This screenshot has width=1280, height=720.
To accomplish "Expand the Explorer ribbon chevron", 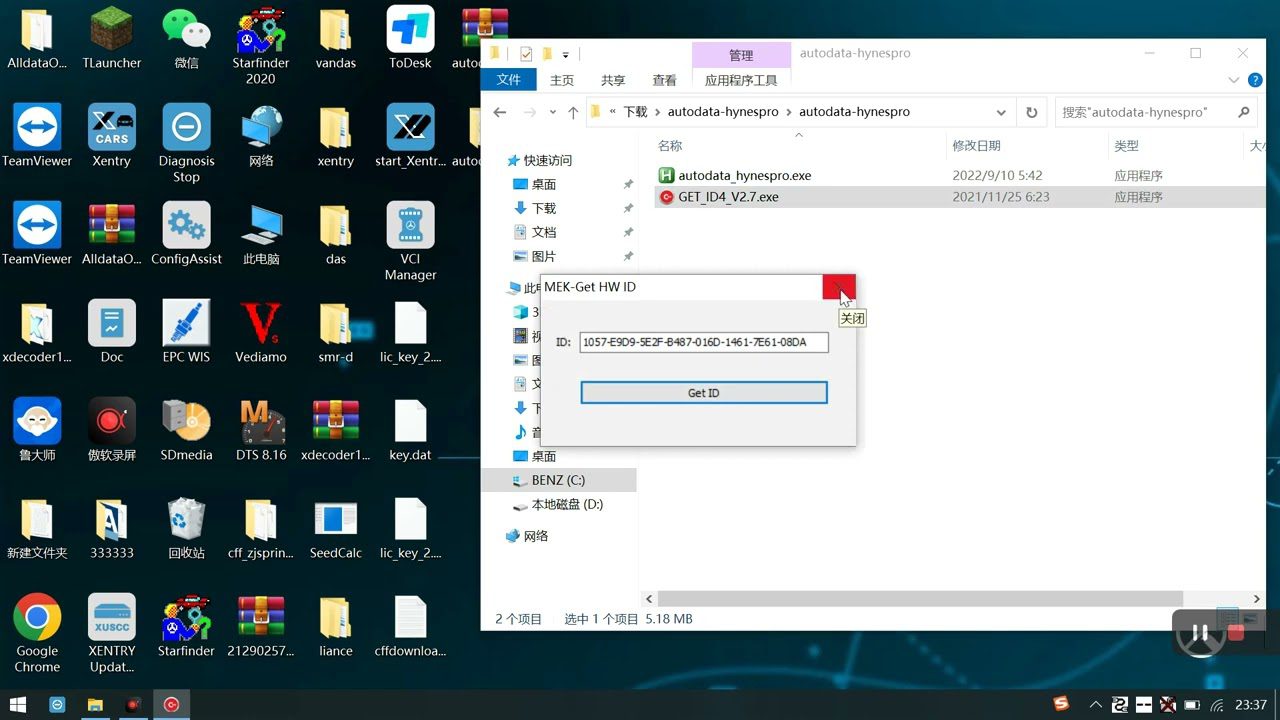I will click(1233, 80).
